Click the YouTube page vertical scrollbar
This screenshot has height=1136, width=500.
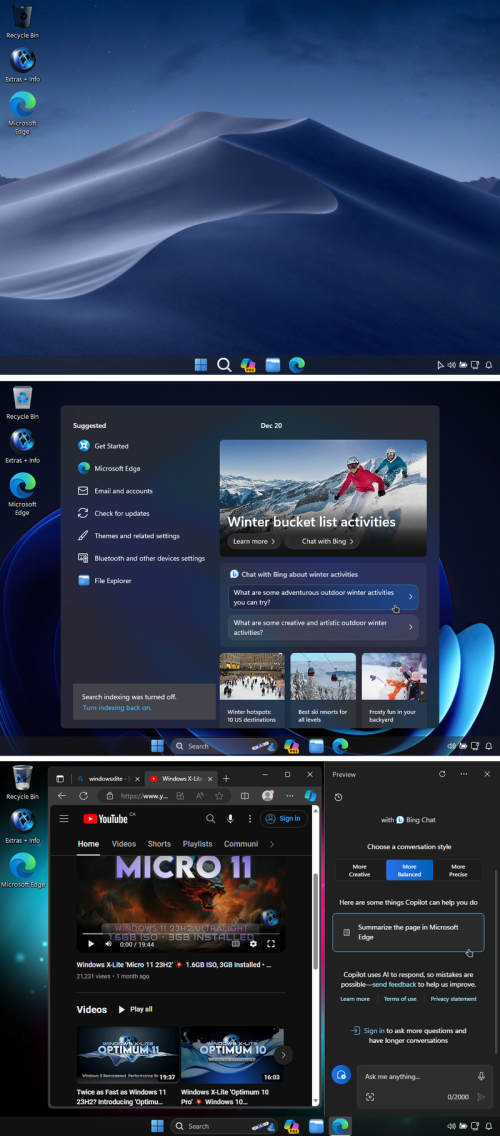[x=315, y=919]
